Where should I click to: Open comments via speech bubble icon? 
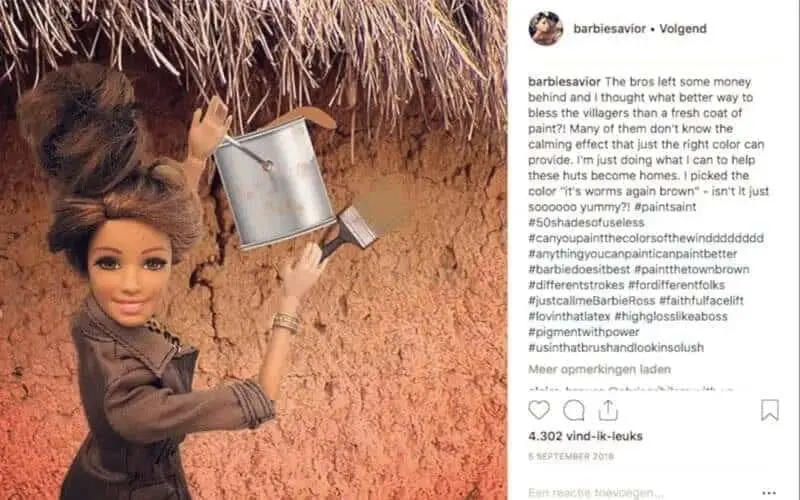click(x=573, y=410)
